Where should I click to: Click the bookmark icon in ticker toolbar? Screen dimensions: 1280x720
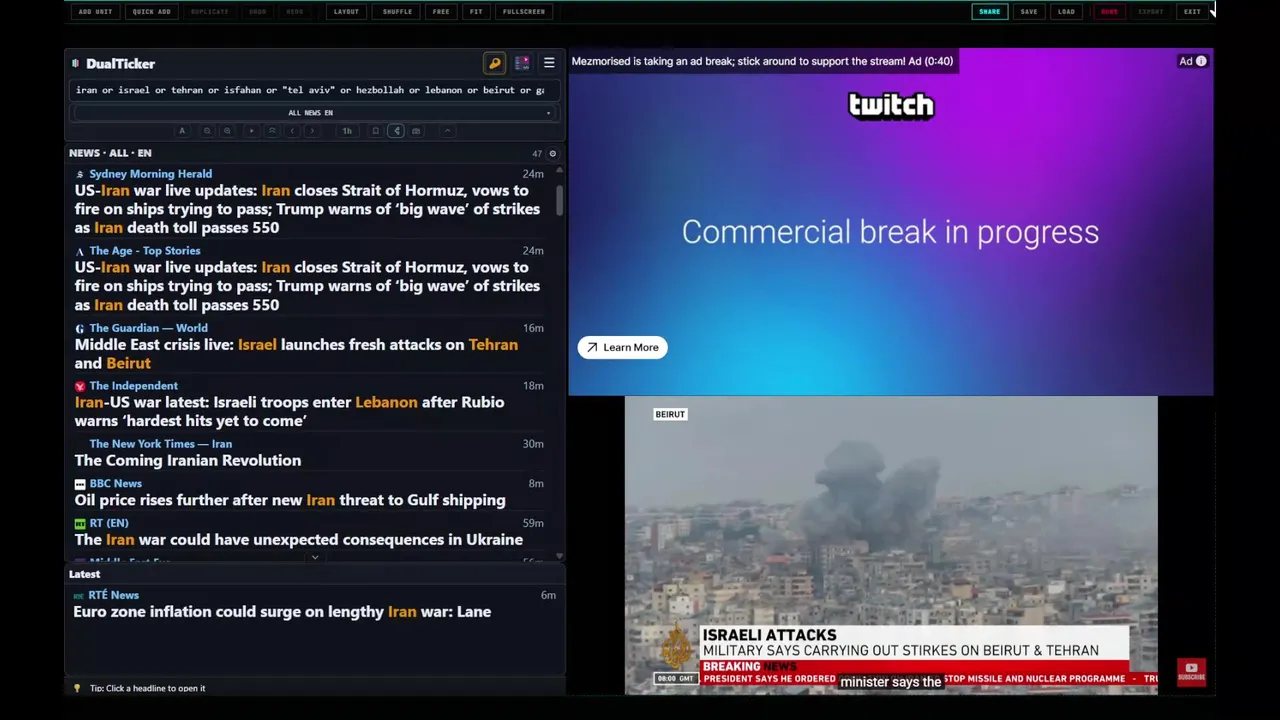click(x=376, y=131)
